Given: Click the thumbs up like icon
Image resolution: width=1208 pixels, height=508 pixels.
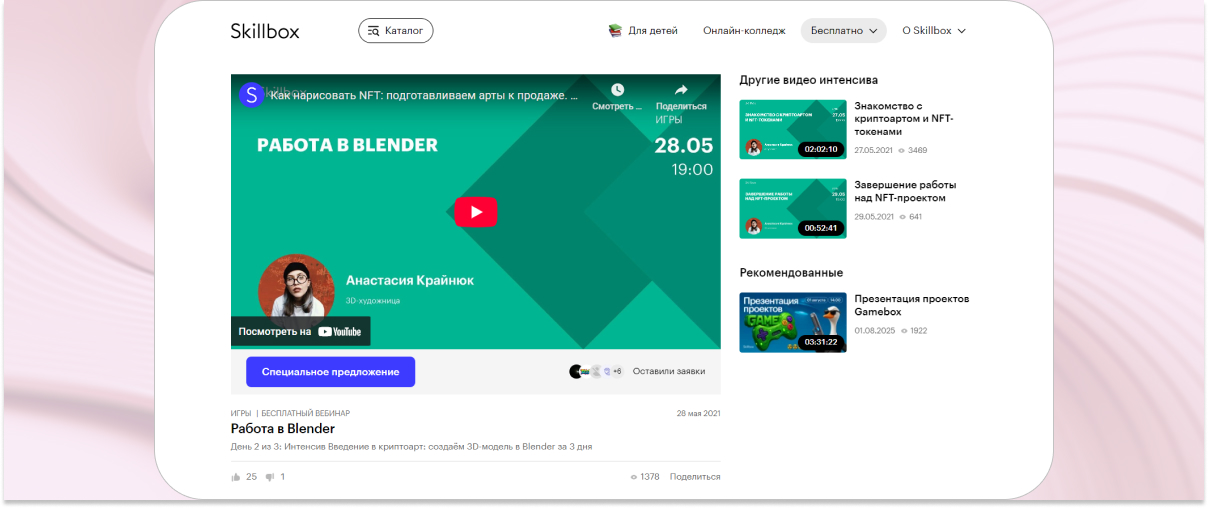Looking at the screenshot, I should [236, 477].
